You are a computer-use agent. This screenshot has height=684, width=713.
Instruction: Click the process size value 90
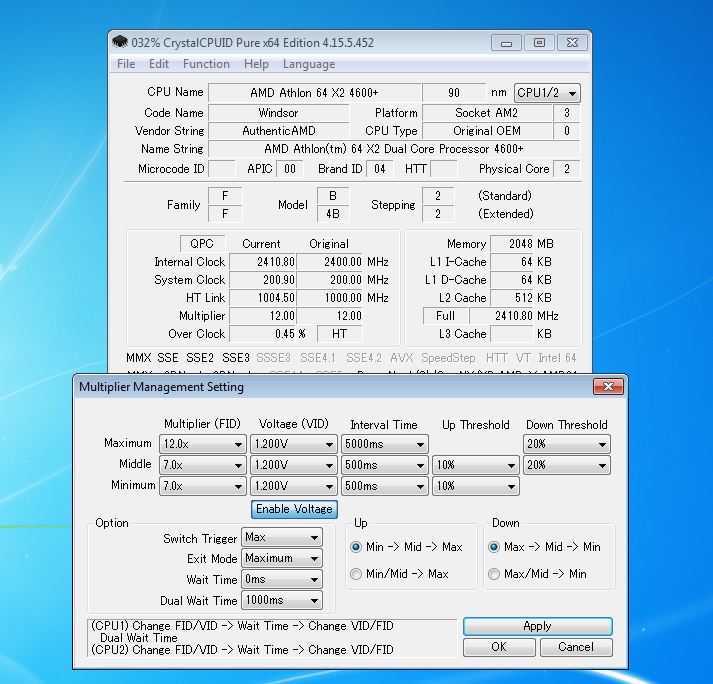pyautogui.click(x=454, y=93)
